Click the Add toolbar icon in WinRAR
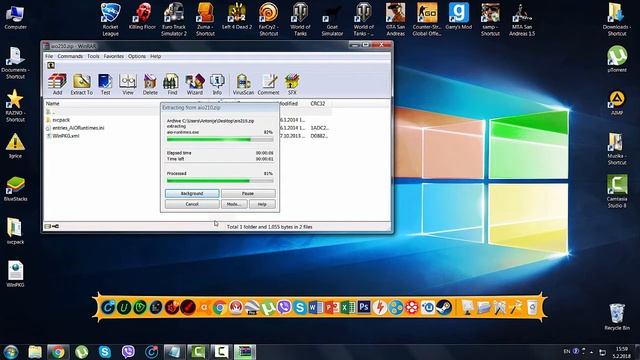This screenshot has width=640, height=360. (57, 84)
